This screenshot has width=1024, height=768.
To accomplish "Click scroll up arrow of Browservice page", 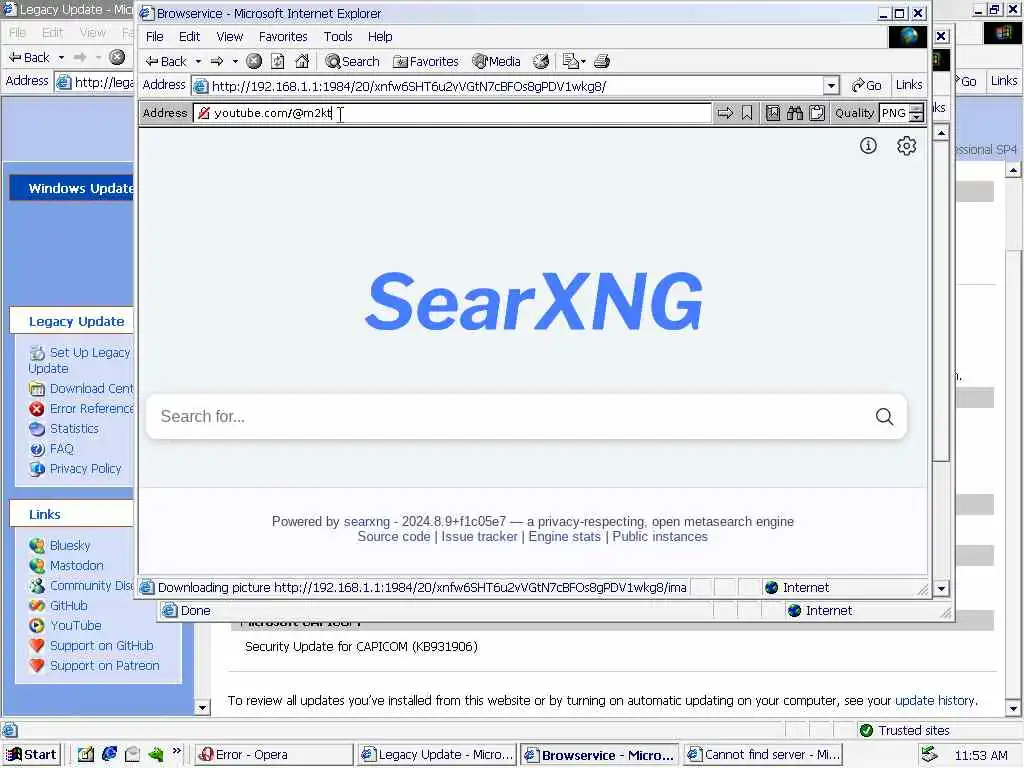I will click(x=940, y=133).
